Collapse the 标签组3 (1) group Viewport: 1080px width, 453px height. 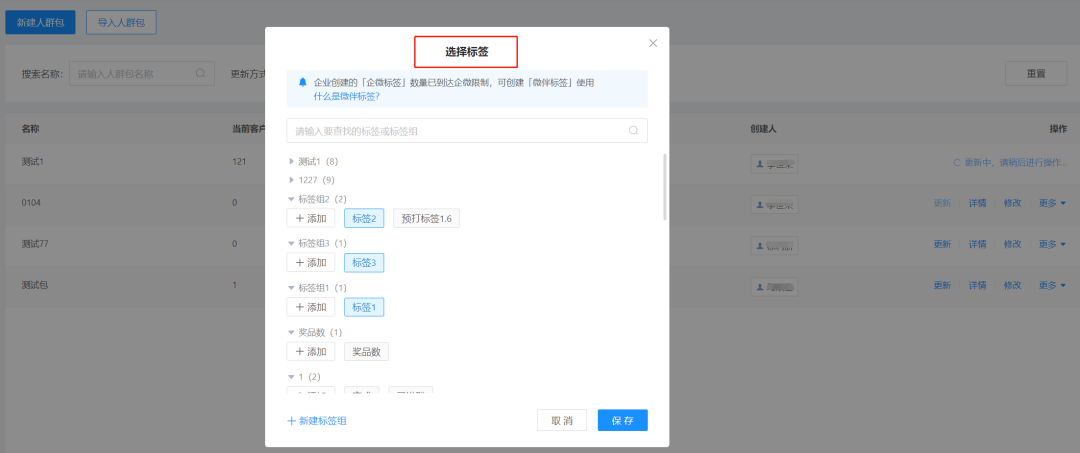(291, 244)
